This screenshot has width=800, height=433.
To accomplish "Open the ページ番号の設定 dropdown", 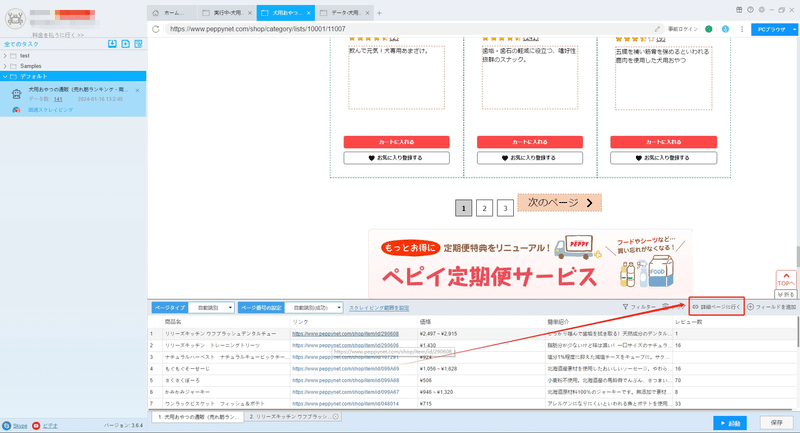I will [x=314, y=308].
